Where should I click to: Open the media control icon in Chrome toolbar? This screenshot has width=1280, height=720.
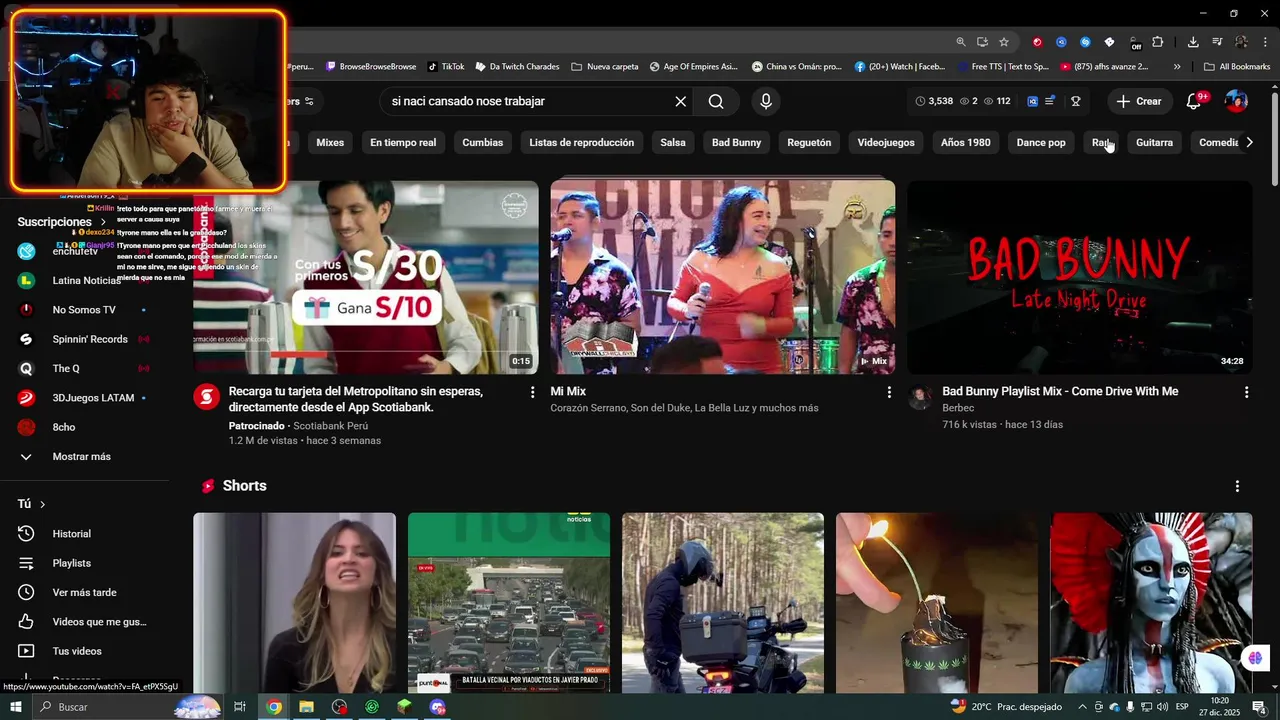pos(1217,42)
